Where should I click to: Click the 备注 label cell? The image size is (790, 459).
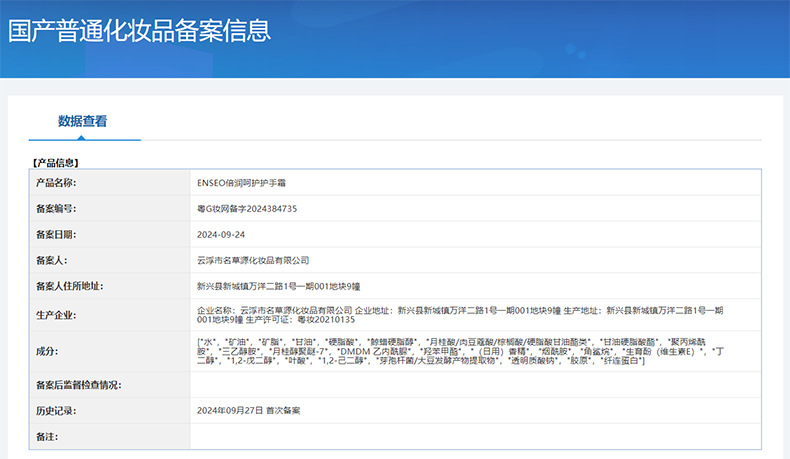pos(110,436)
